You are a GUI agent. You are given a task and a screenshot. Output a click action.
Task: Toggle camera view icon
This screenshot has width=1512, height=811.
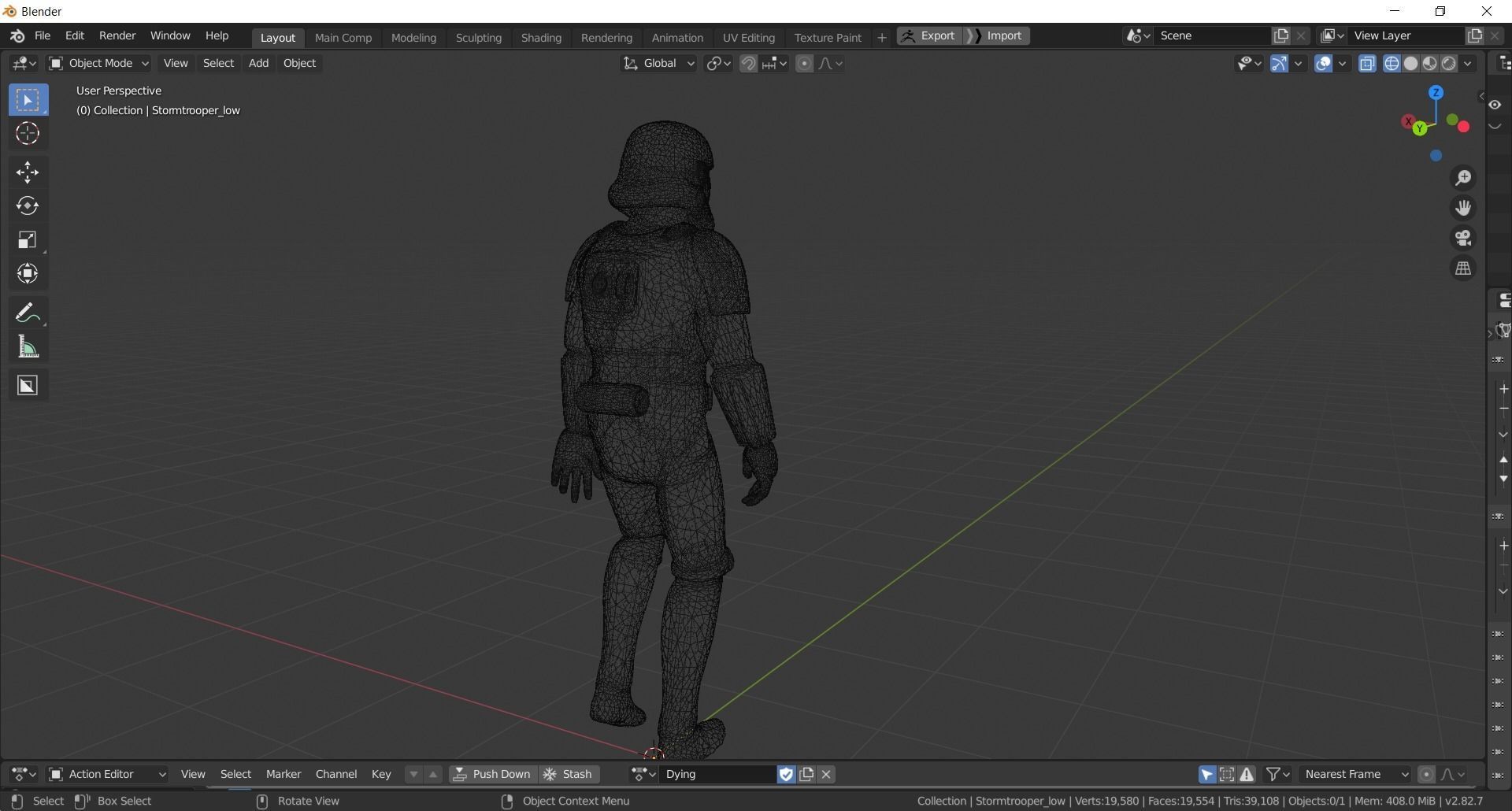tap(1463, 238)
